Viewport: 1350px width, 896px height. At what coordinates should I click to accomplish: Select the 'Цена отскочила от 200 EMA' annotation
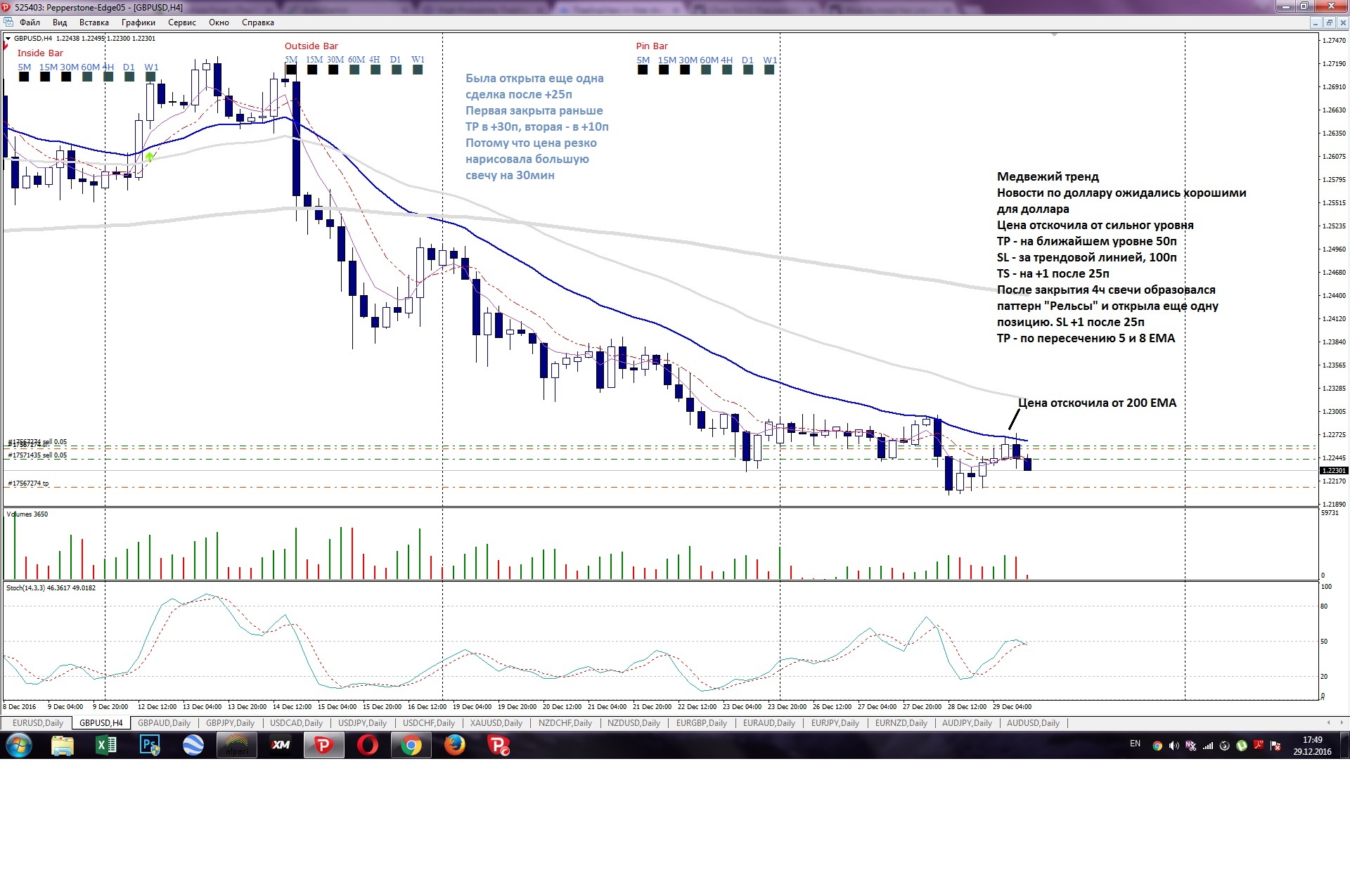(1097, 403)
